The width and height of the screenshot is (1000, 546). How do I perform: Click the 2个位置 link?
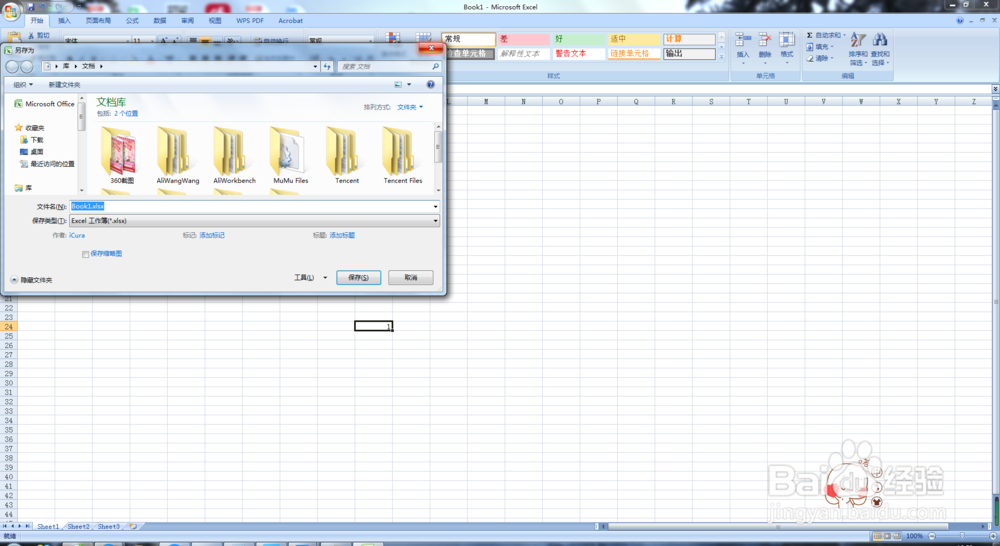[126, 114]
